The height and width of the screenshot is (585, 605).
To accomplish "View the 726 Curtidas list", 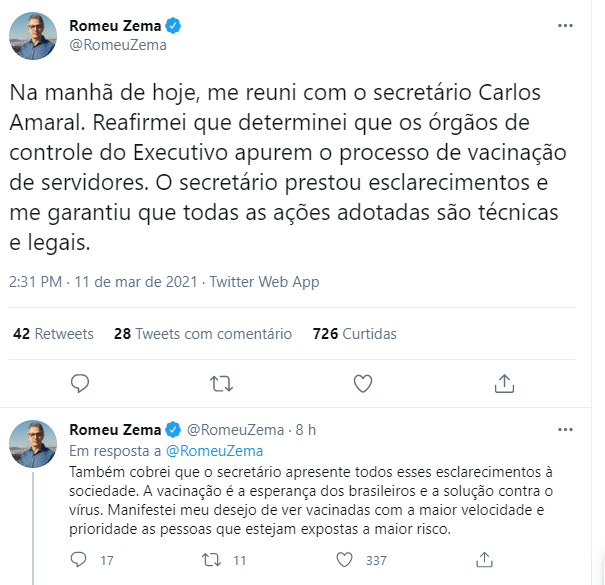I will [355, 334].
